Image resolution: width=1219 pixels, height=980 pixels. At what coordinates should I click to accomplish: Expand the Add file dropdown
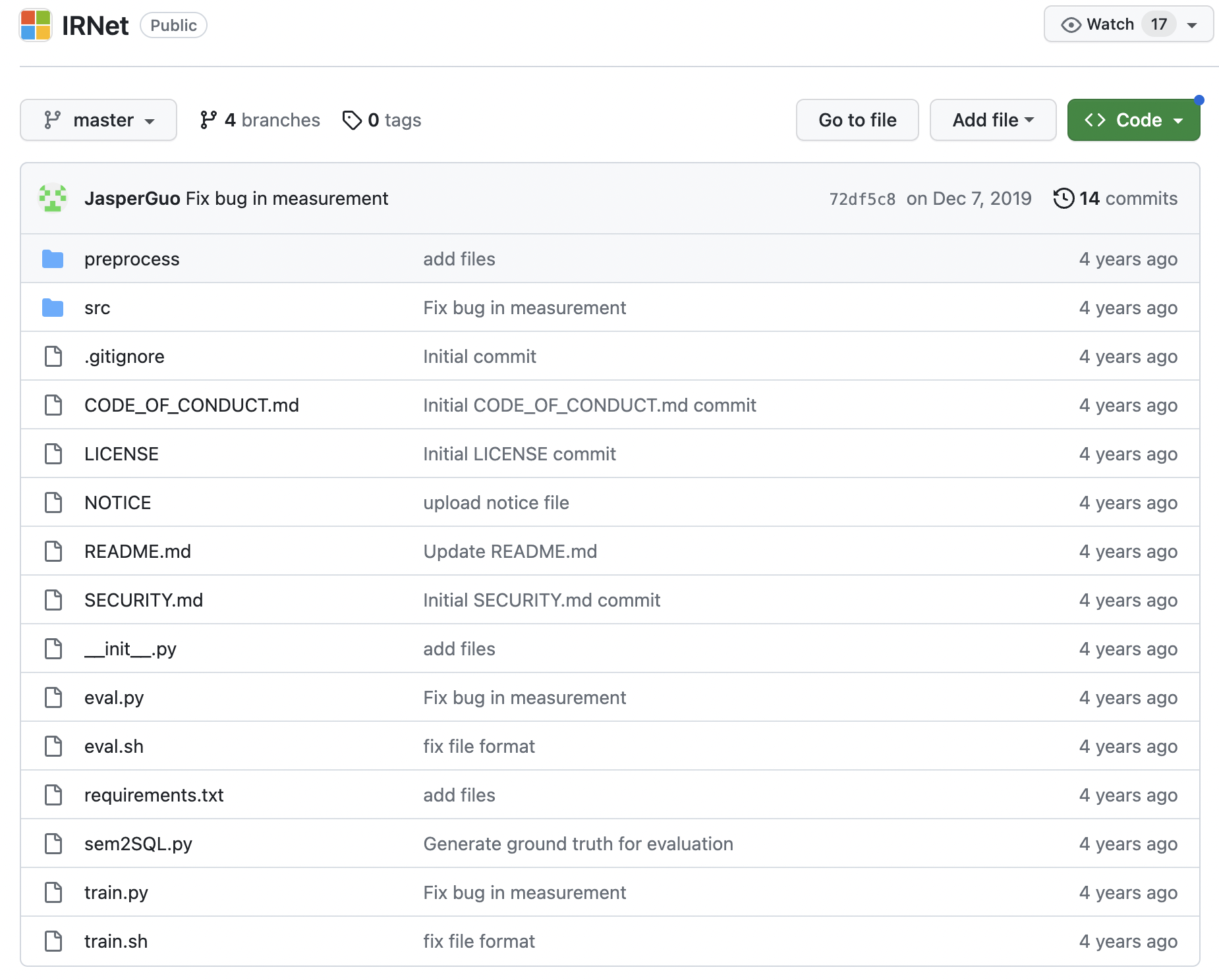(993, 120)
